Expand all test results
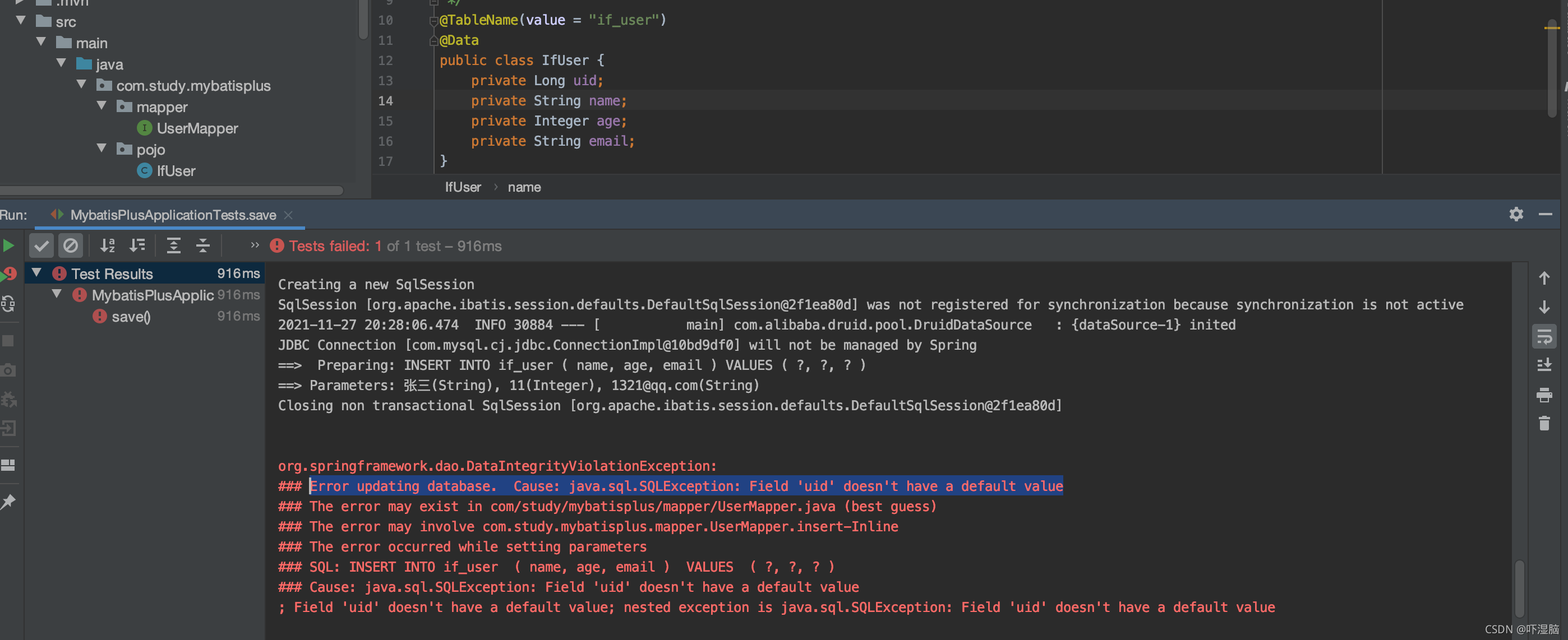The width and height of the screenshot is (1568, 640). click(x=173, y=246)
